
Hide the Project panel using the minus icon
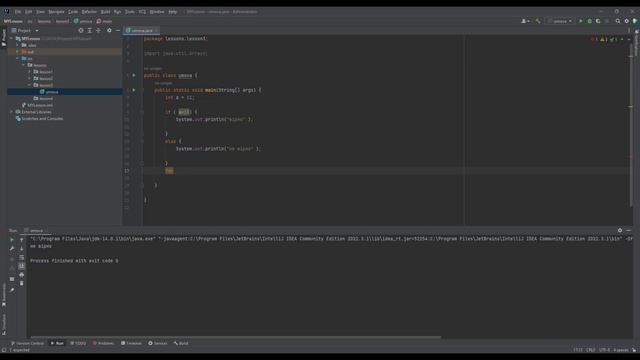[118, 31]
